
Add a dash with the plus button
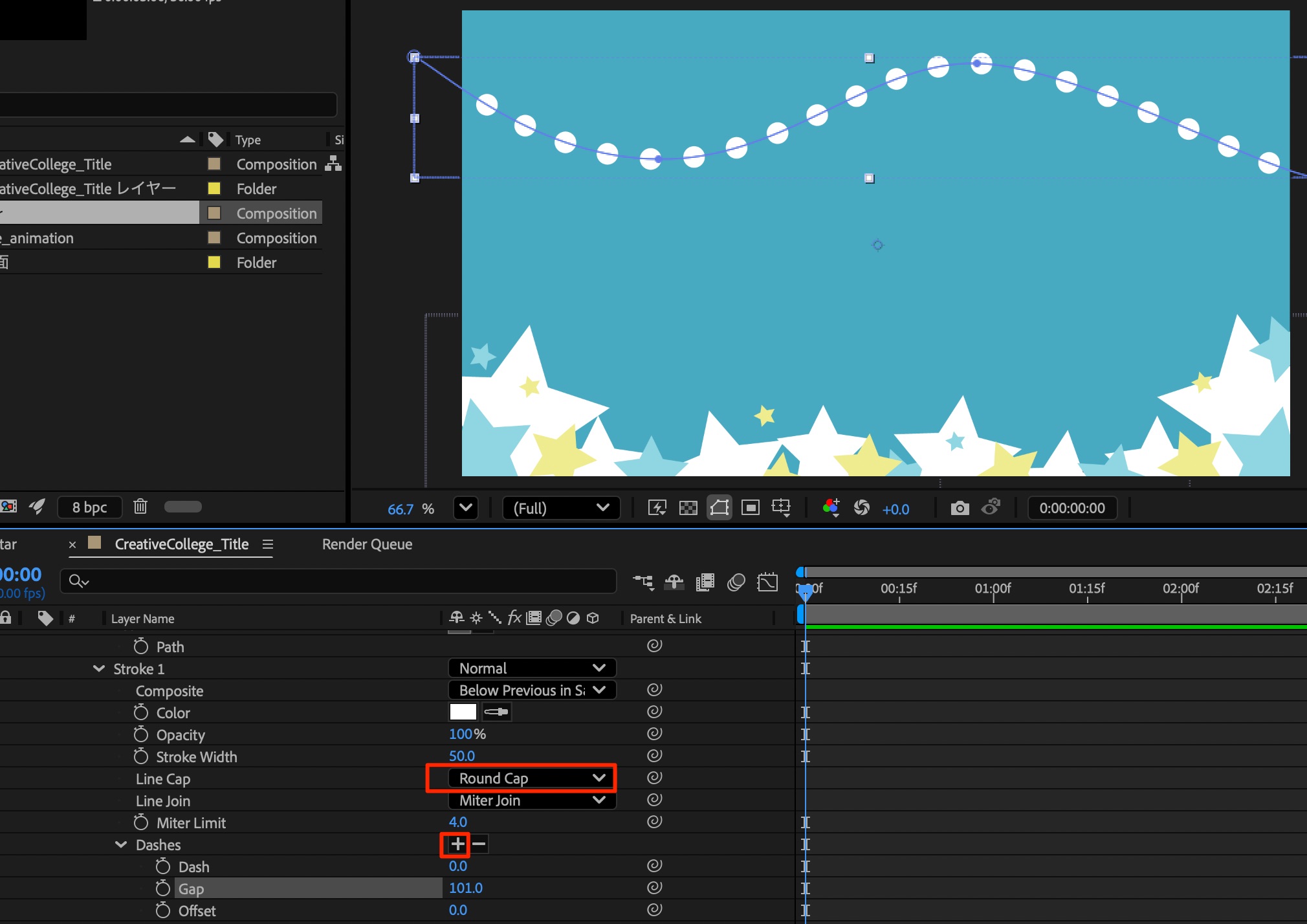click(457, 844)
